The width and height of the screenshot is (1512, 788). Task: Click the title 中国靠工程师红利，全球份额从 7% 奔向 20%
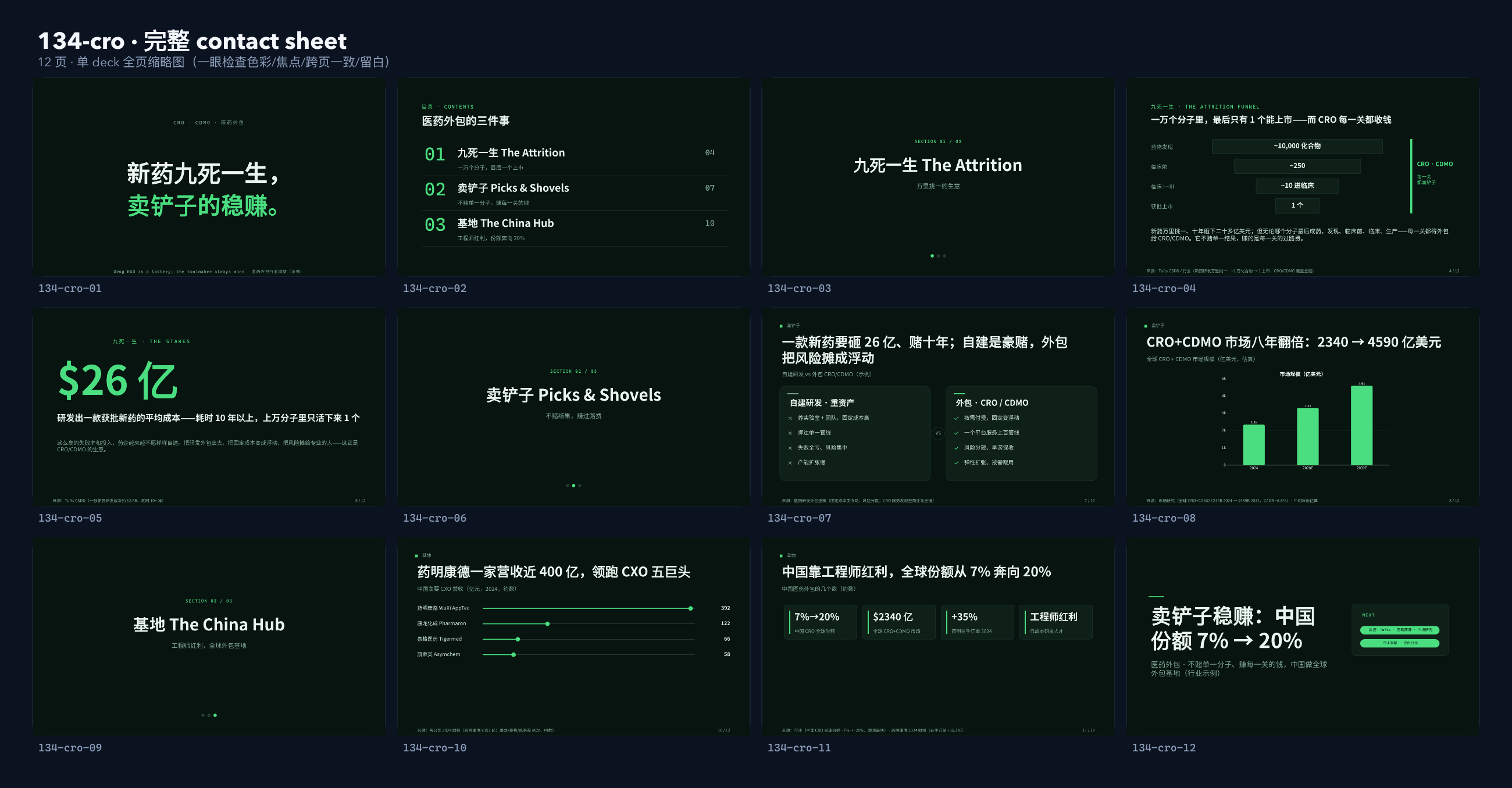coord(917,572)
